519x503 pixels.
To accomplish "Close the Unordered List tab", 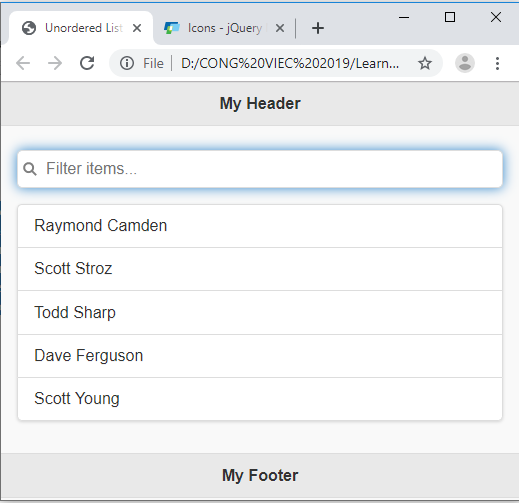I will click(137, 28).
